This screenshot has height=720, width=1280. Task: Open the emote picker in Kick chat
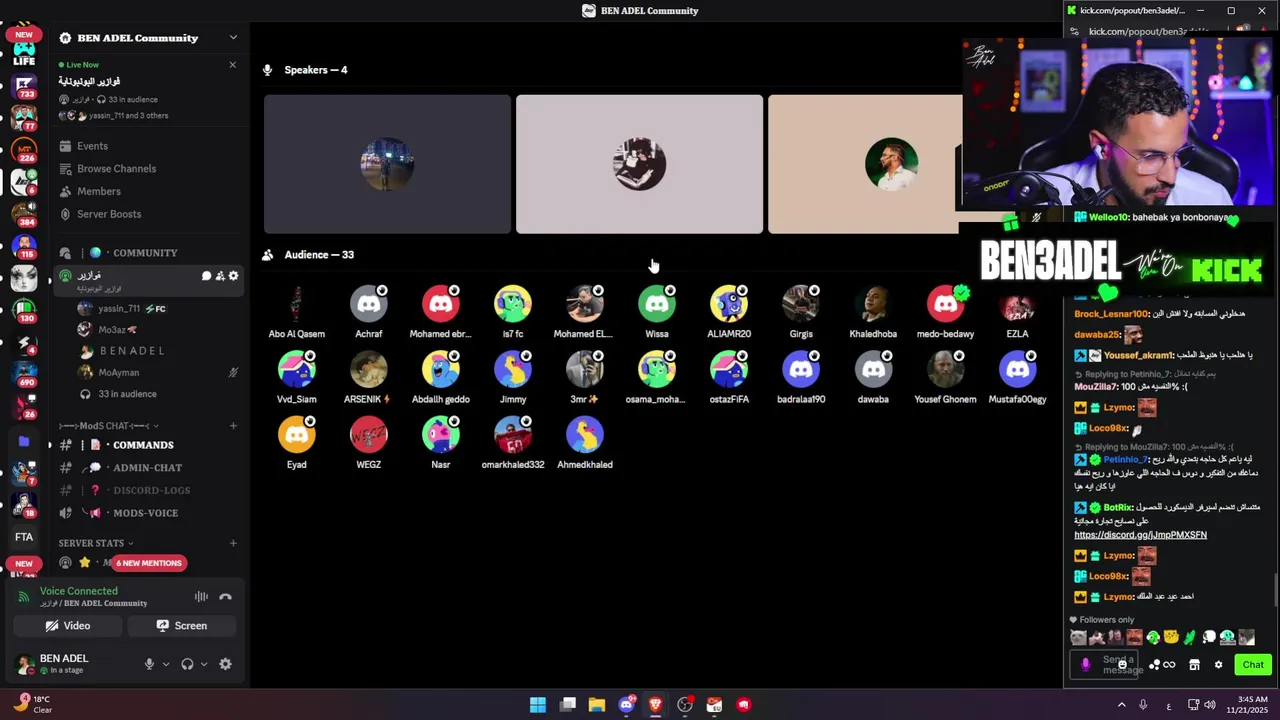[x=1123, y=665]
